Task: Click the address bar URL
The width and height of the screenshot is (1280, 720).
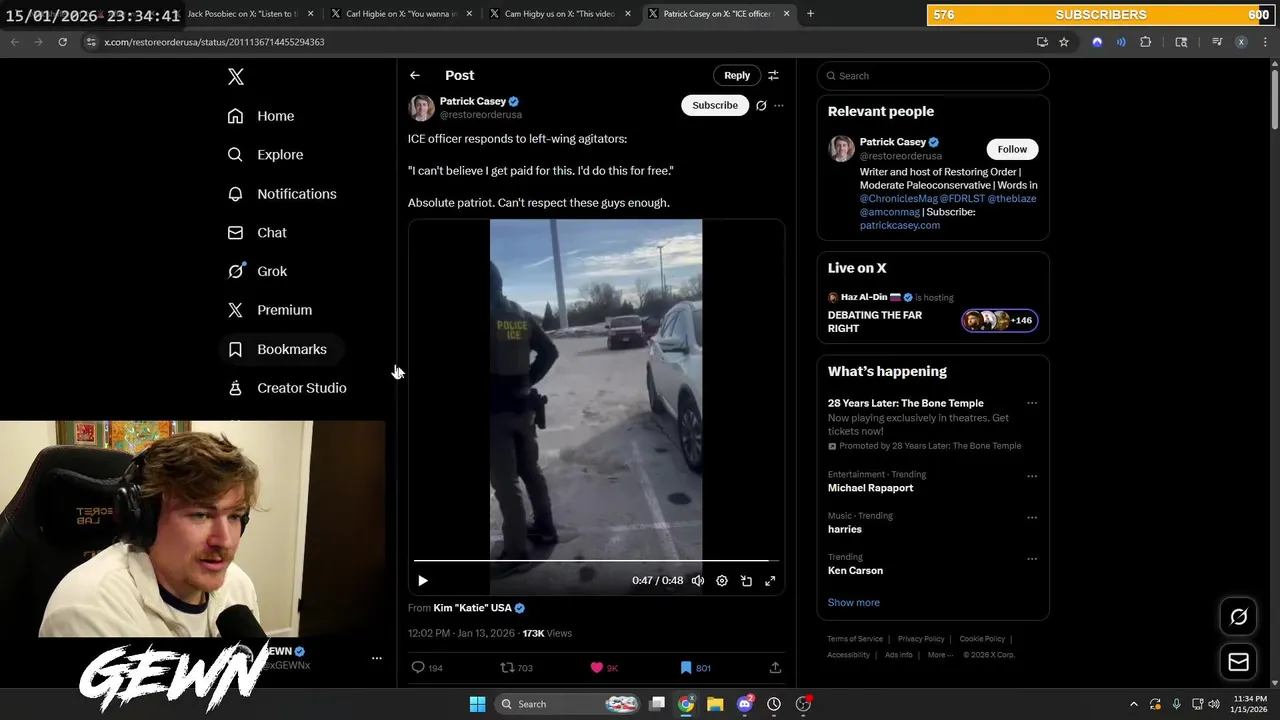Action: 214,42
